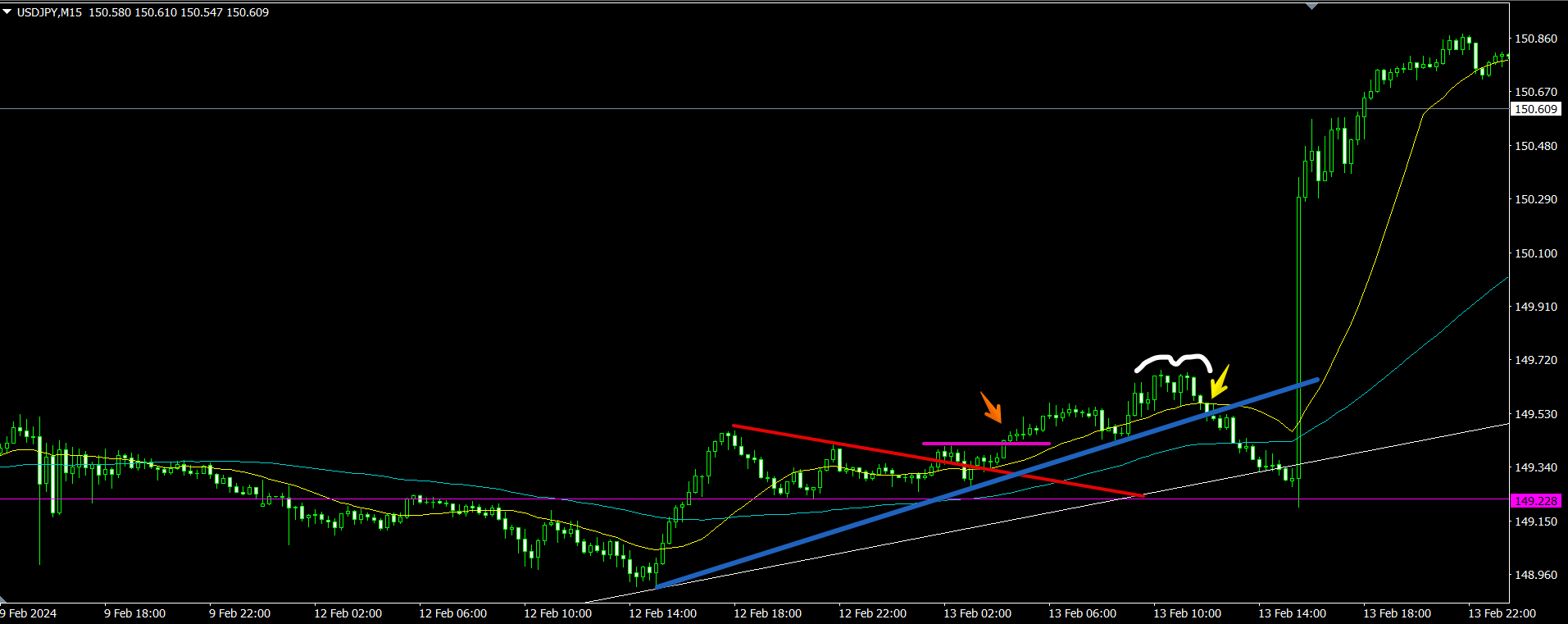Click the 9 Feb 2024 time label
Viewport: 1568px width, 624px height.
(x=29, y=613)
